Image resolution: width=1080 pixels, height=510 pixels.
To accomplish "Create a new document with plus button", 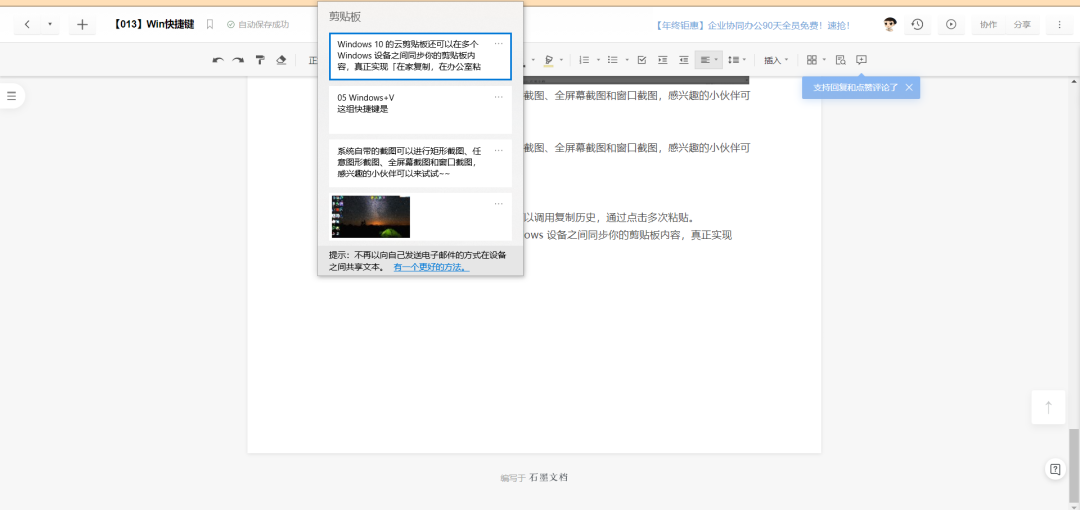I will pyautogui.click(x=82, y=25).
